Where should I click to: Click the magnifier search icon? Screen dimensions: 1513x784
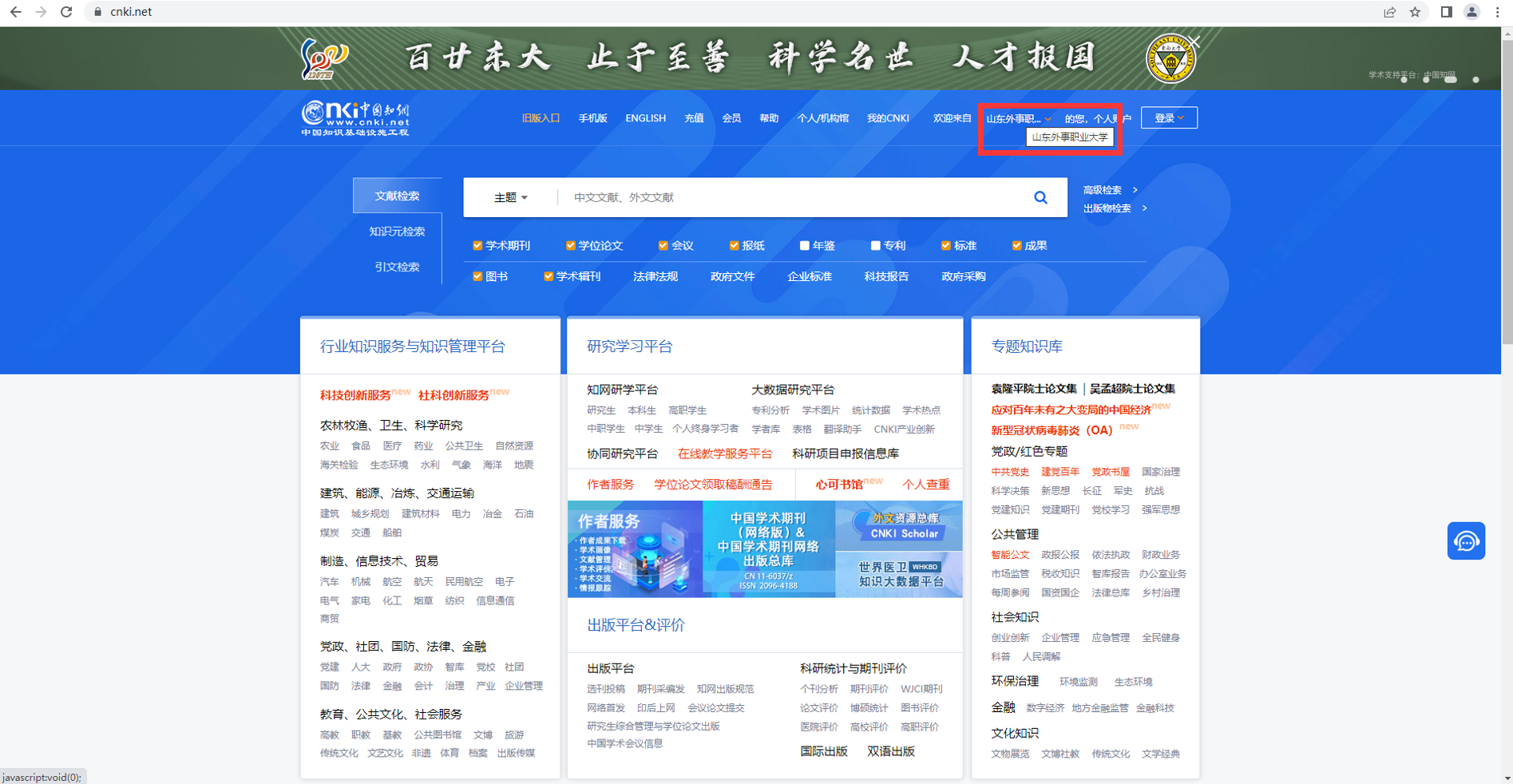click(1040, 197)
